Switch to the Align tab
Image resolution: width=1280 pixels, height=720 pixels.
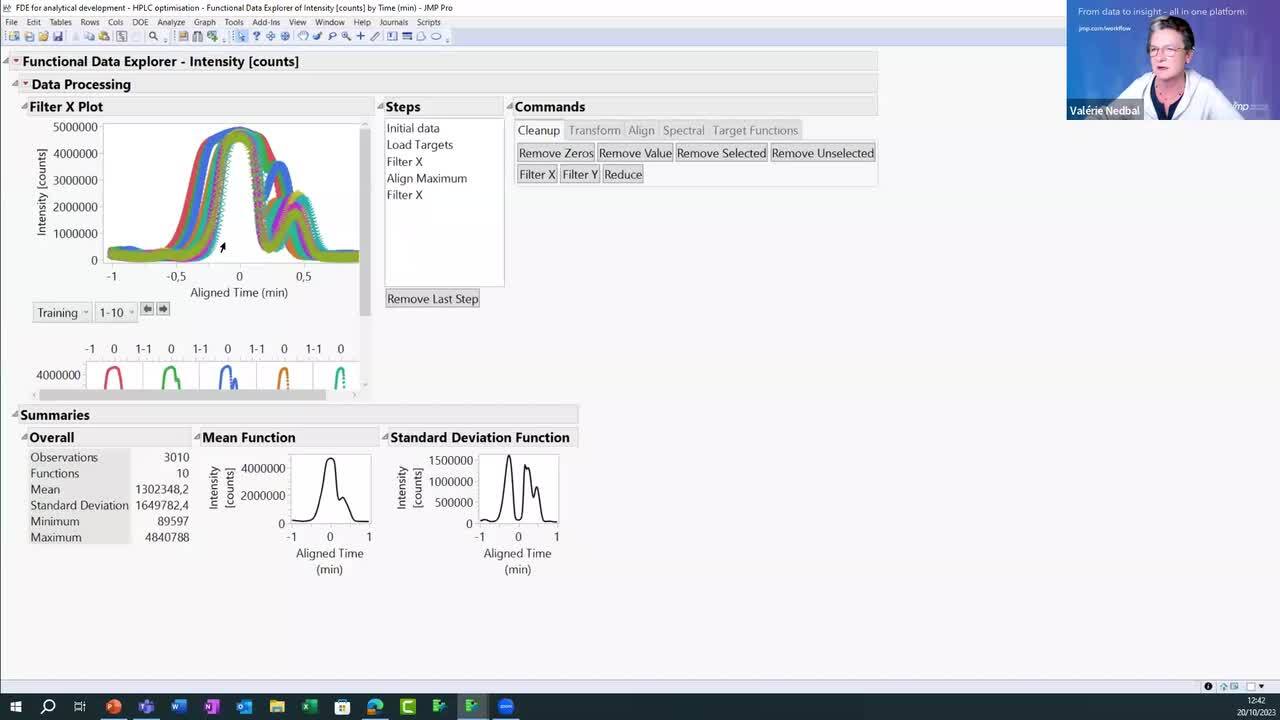[x=641, y=131]
